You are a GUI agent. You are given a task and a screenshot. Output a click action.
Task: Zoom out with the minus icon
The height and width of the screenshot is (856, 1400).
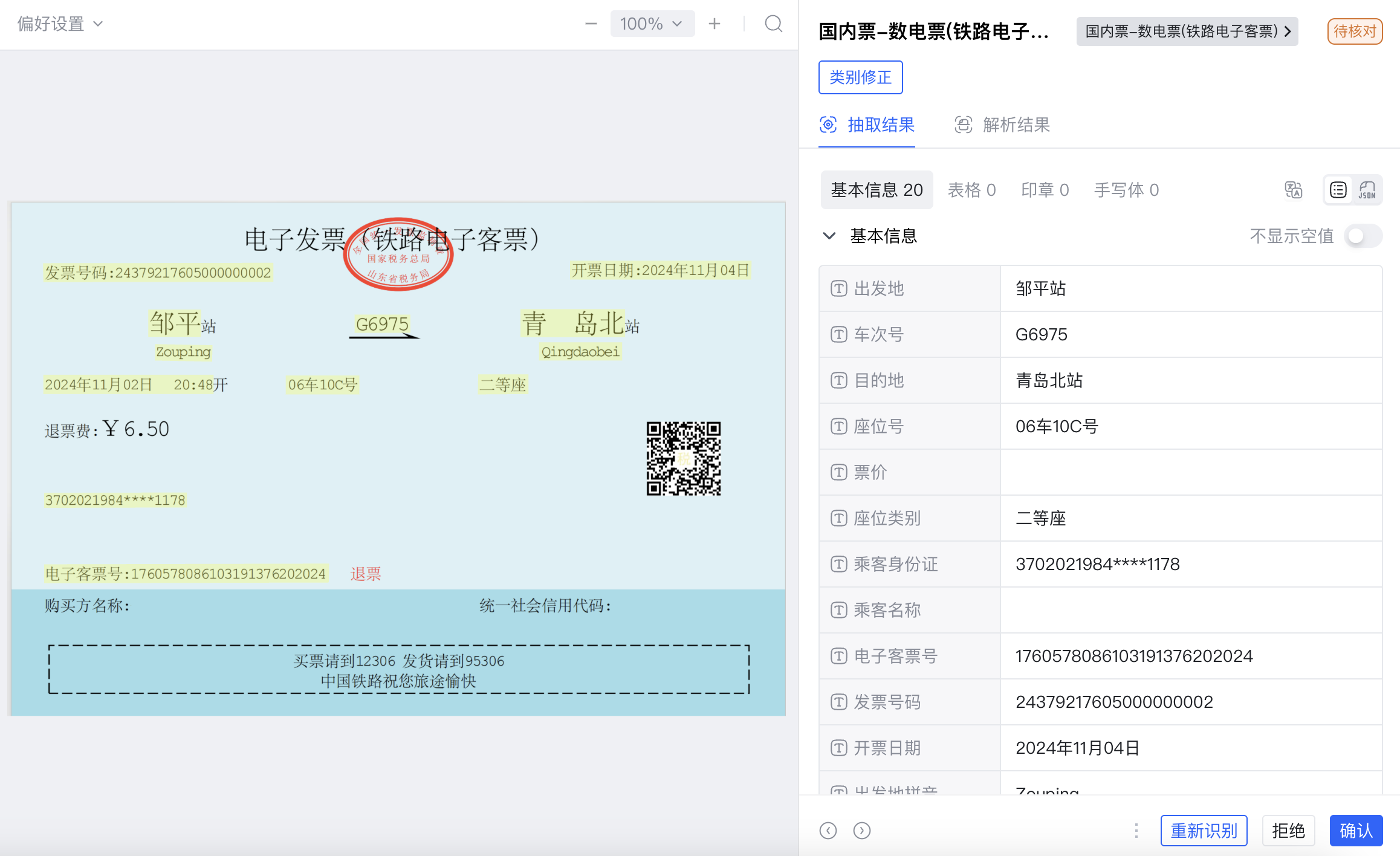point(591,24)
